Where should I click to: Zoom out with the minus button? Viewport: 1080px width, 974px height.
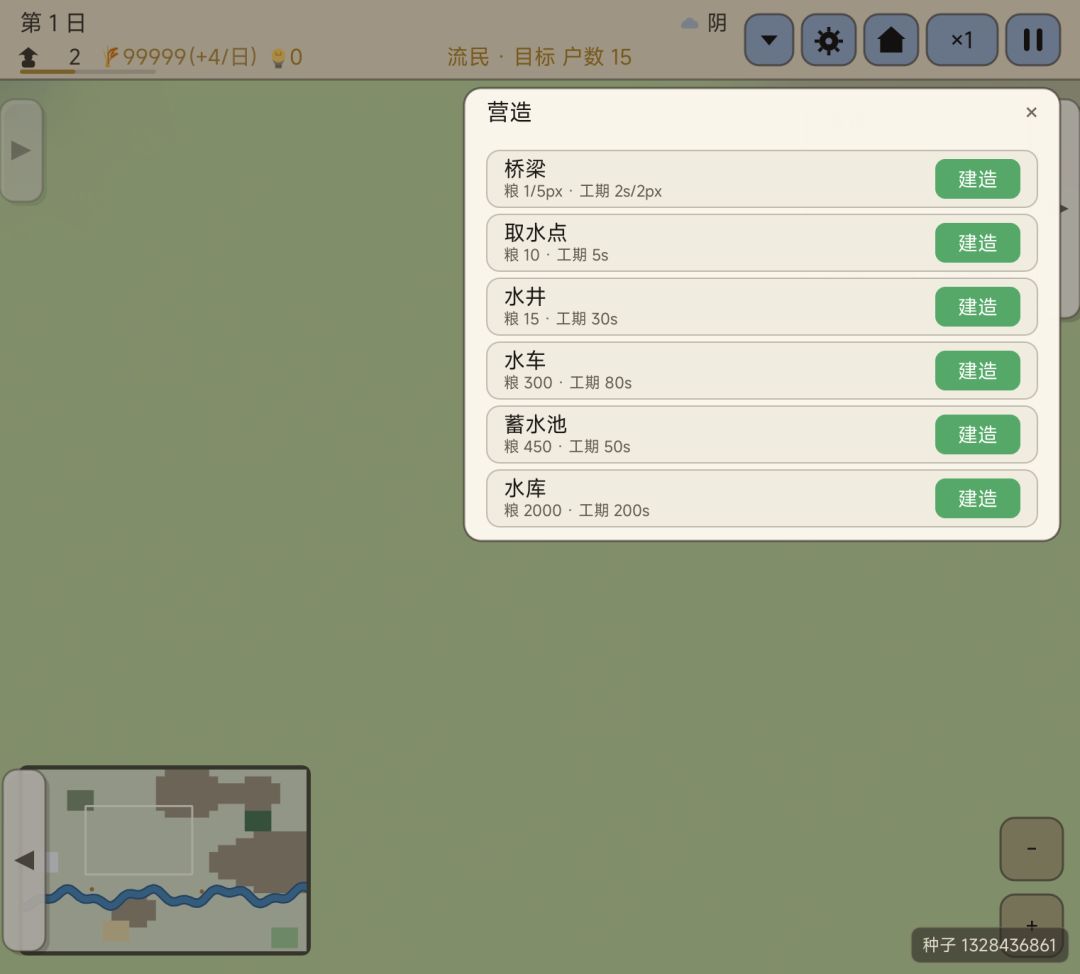point(1031,849)
